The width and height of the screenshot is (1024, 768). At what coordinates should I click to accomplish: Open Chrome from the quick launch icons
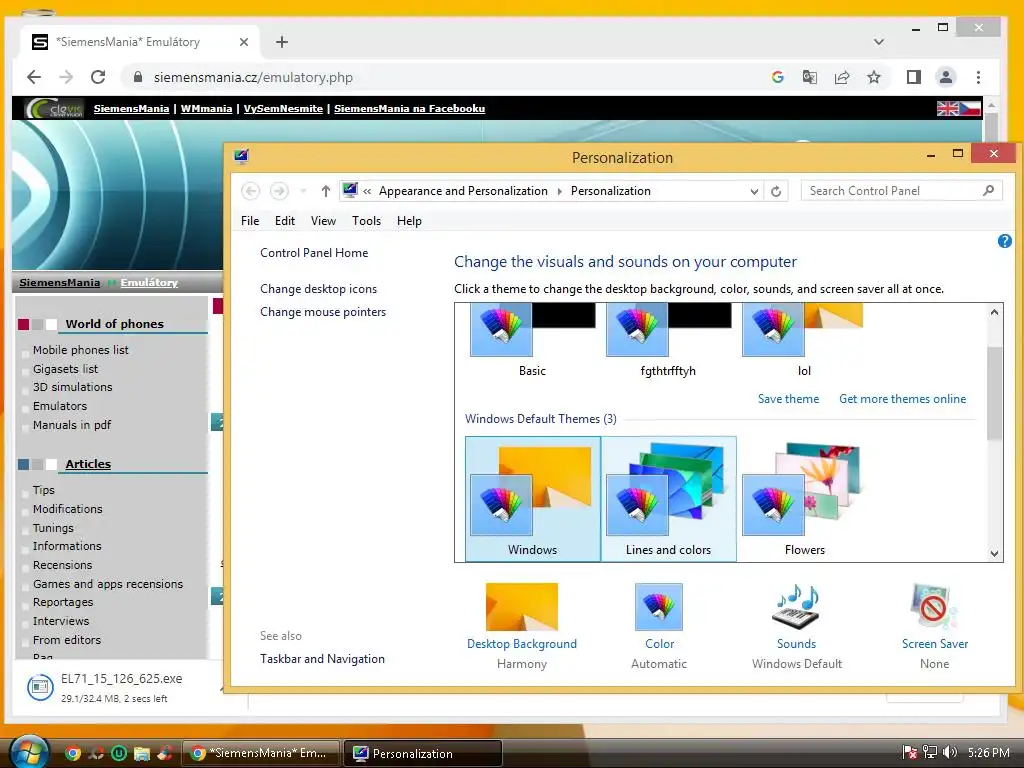[x=73, y=753]
